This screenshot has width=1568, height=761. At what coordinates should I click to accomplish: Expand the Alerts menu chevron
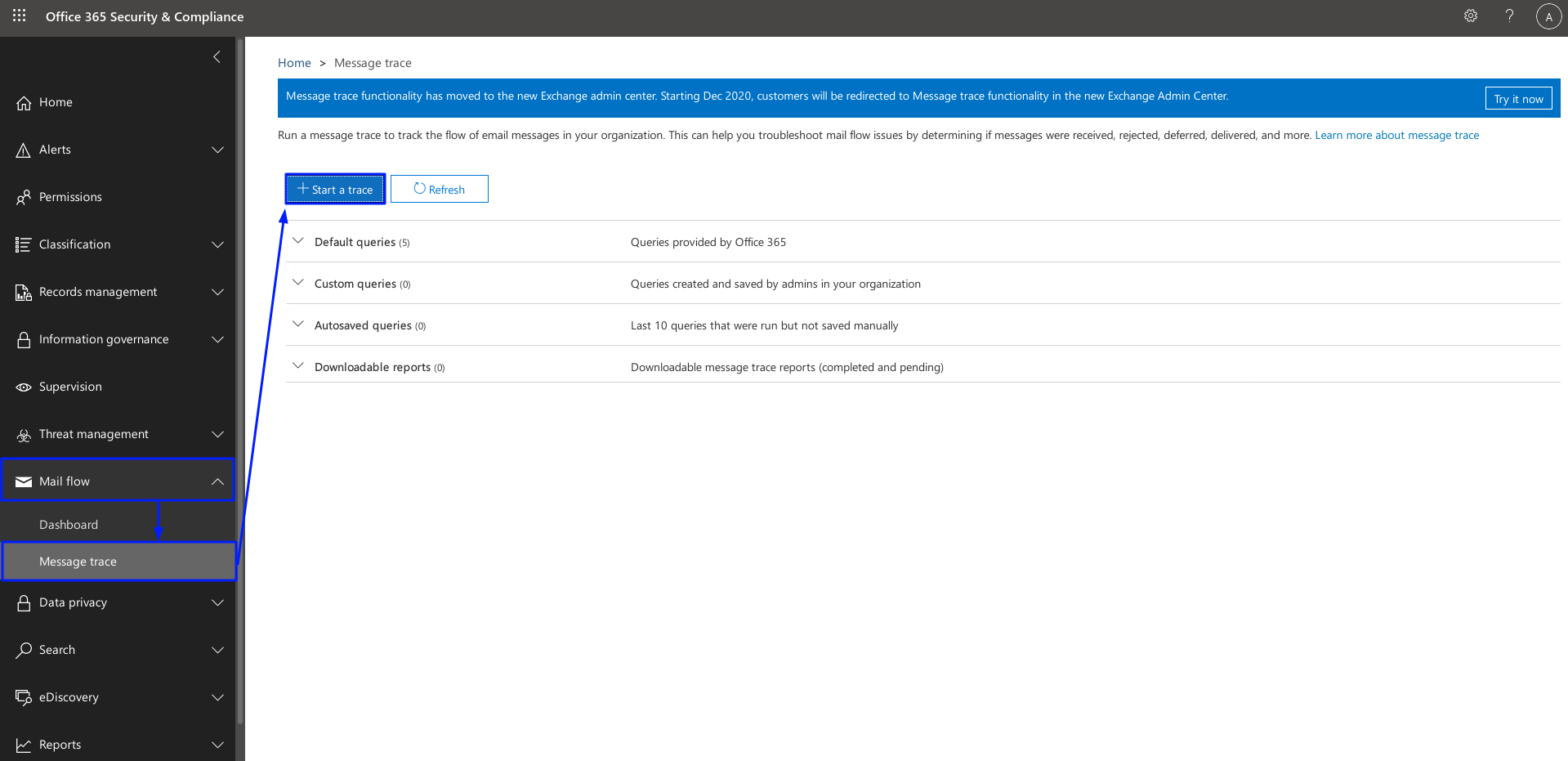coord(217,150)
